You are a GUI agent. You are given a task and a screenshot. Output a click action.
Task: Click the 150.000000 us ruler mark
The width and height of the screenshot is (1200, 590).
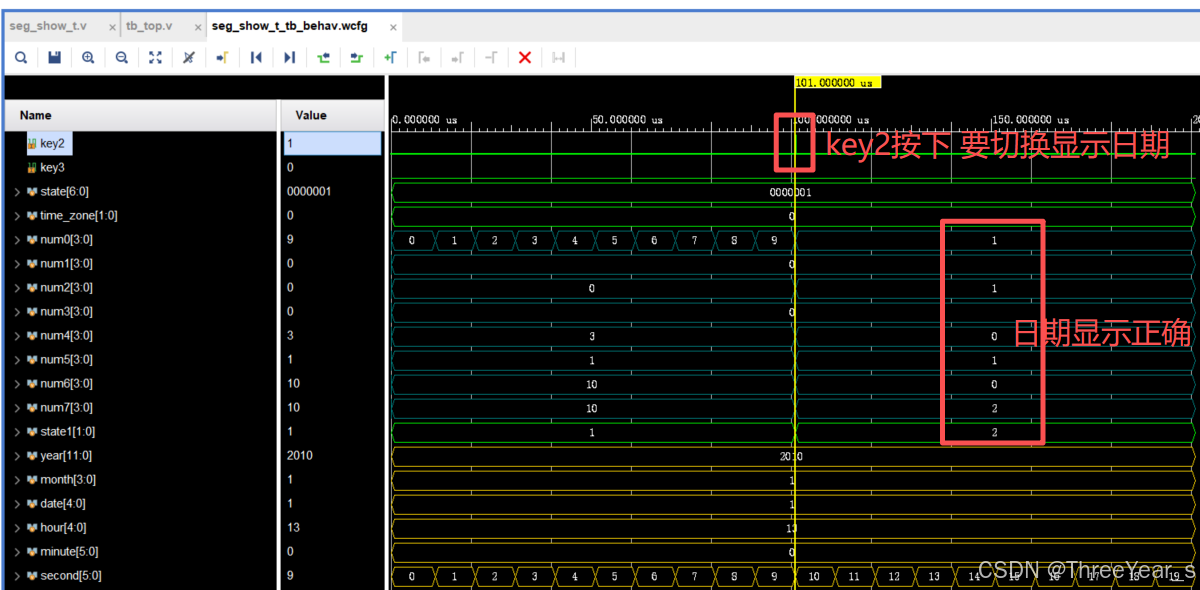[1032, 120]
